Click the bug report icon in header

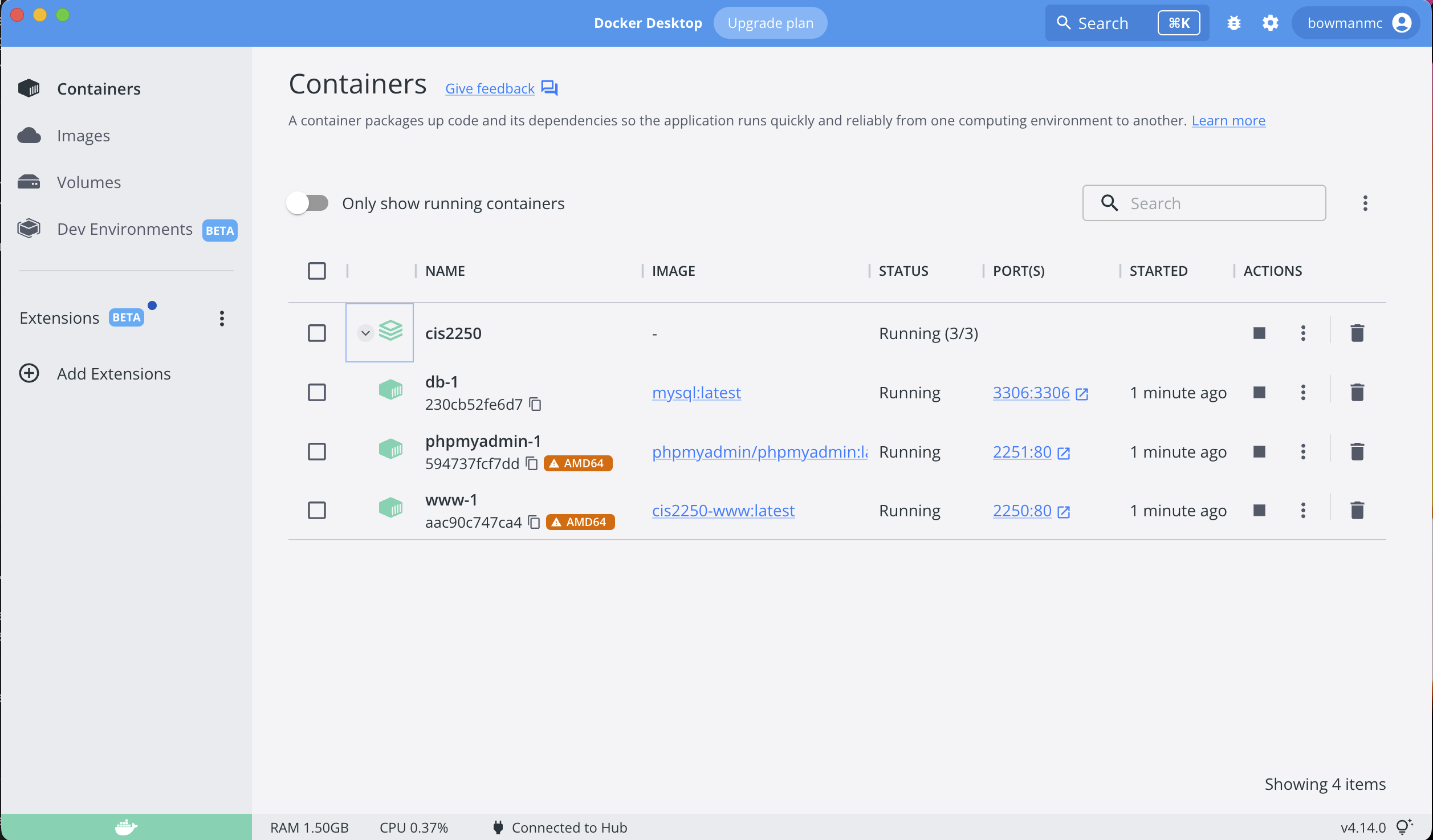tap(1233, 23)
